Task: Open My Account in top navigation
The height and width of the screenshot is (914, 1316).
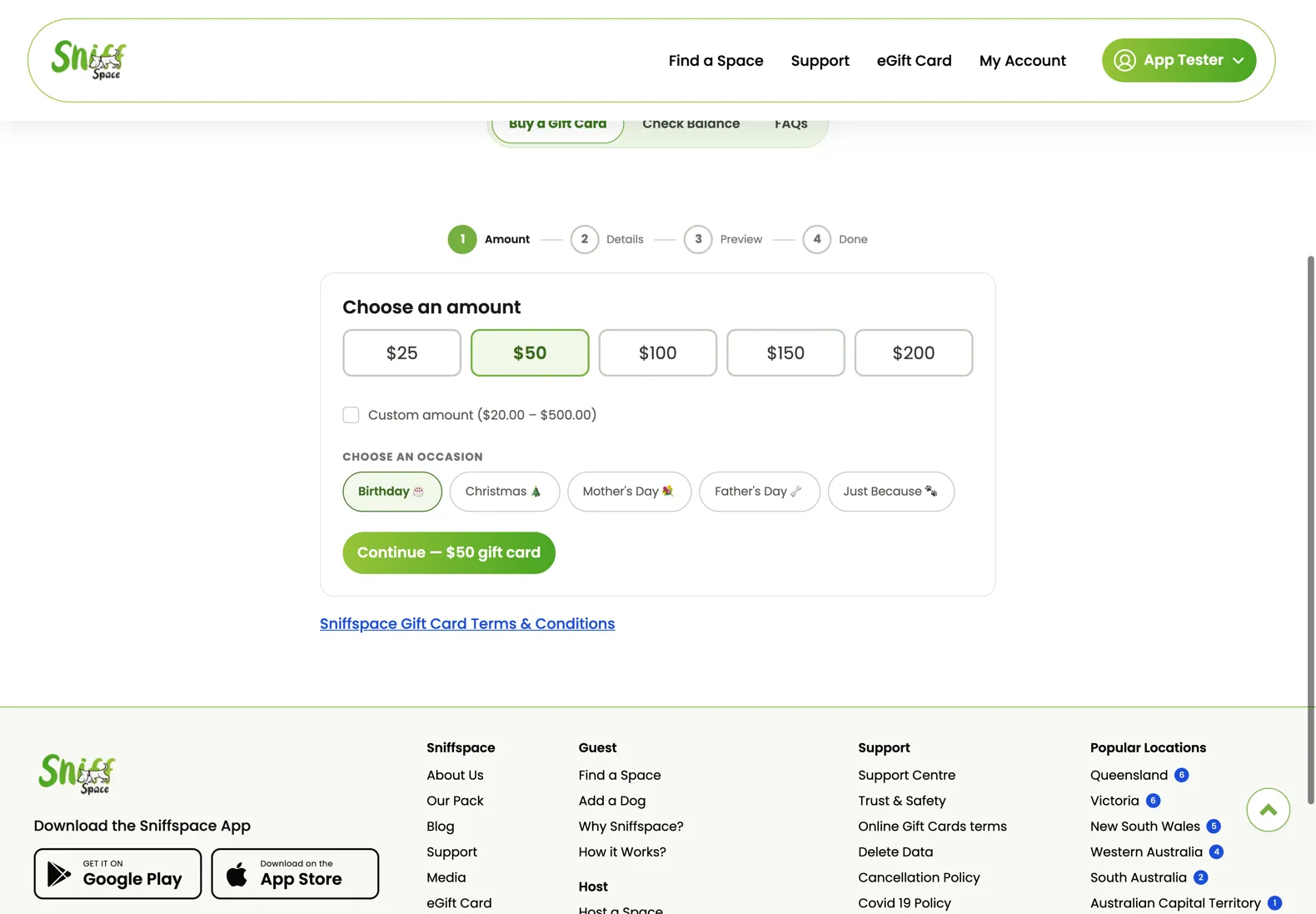Action: click(x=1023, y=61)
